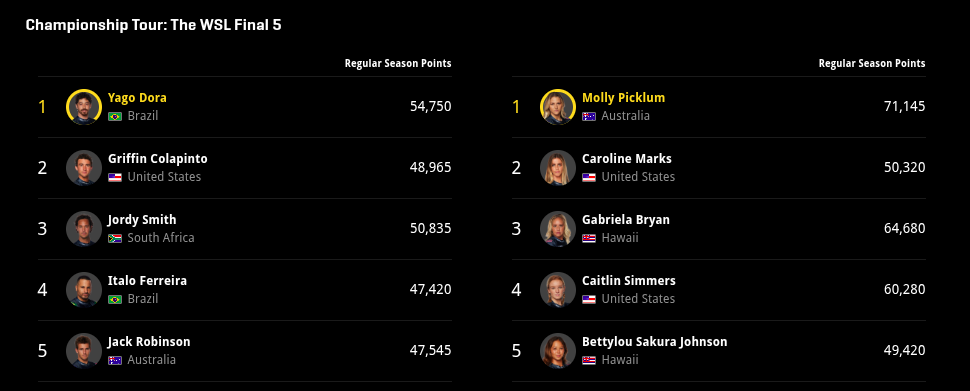970x391 pixels.
Task: Select Caroline Marks' profile photo
Action: click(x=558, y=168)
